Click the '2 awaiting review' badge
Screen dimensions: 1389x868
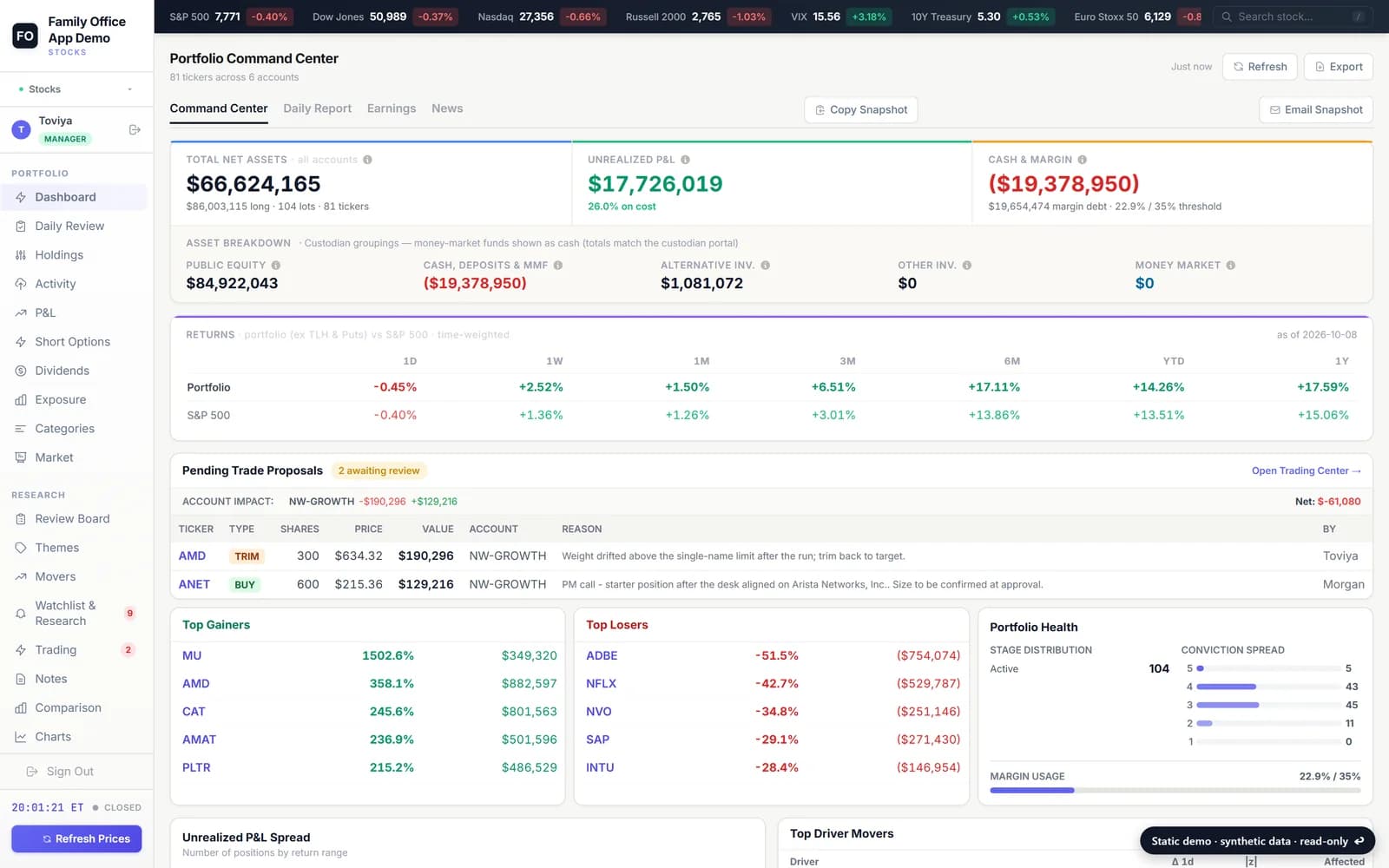pyautogui.click(x=379, y=470)
